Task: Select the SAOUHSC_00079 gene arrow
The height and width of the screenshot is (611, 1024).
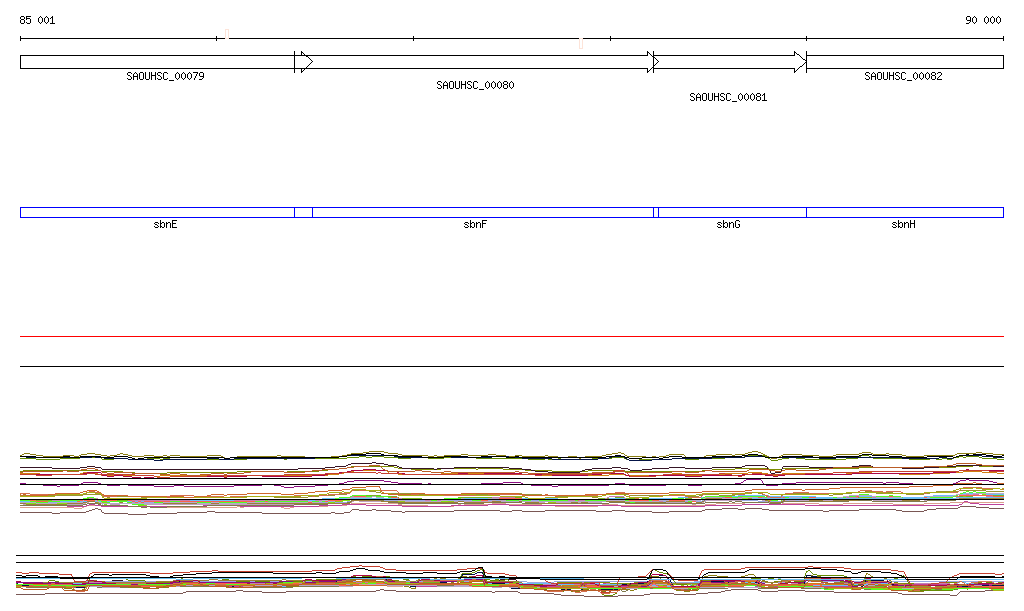Action: 157,62
